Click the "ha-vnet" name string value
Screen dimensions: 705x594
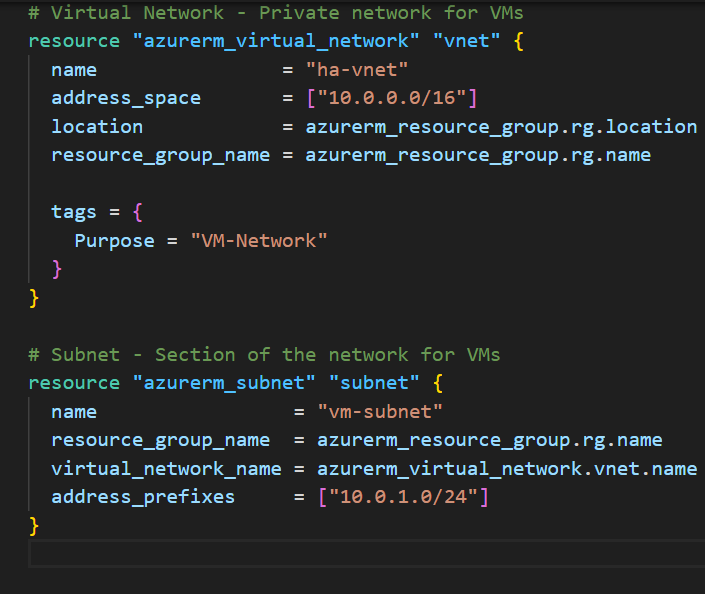[358, 70]
